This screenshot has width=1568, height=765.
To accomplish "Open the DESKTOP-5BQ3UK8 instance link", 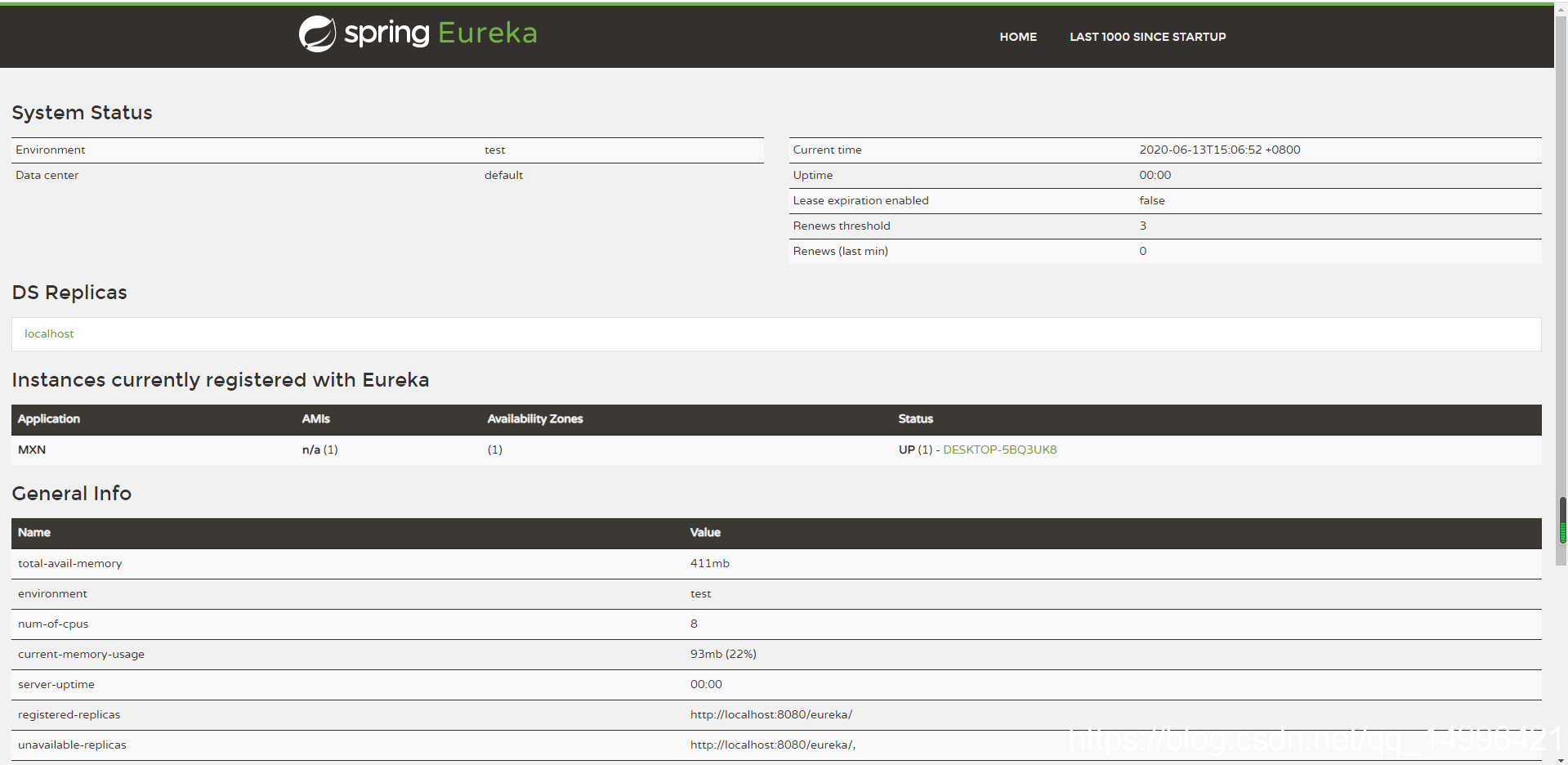I will [999, 450].
